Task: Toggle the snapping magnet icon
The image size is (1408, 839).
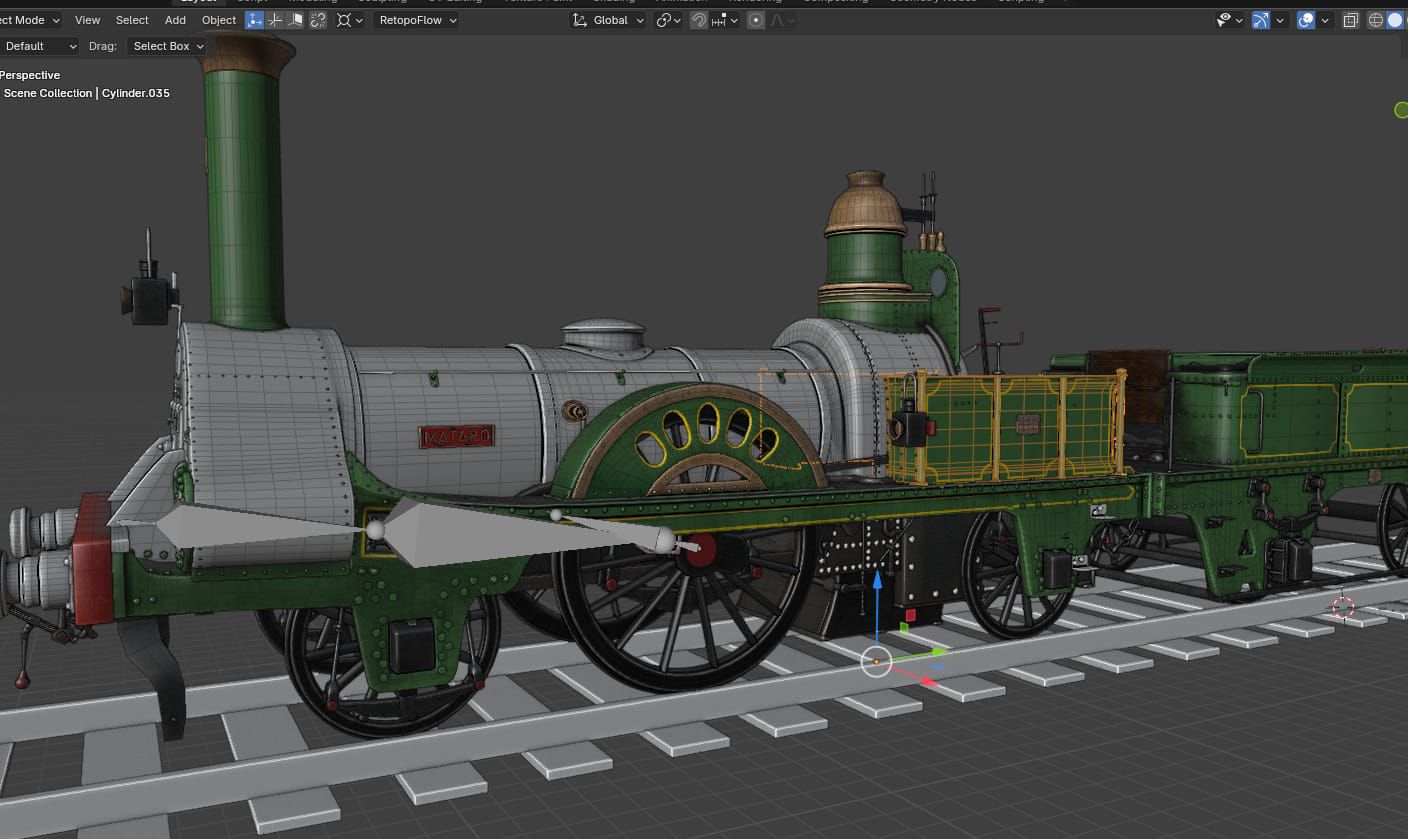Action: tap(699, 20)
